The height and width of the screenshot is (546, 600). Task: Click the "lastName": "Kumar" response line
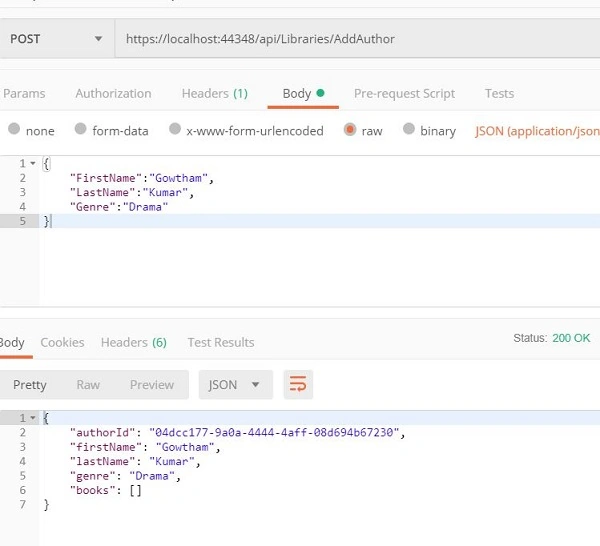135,461
